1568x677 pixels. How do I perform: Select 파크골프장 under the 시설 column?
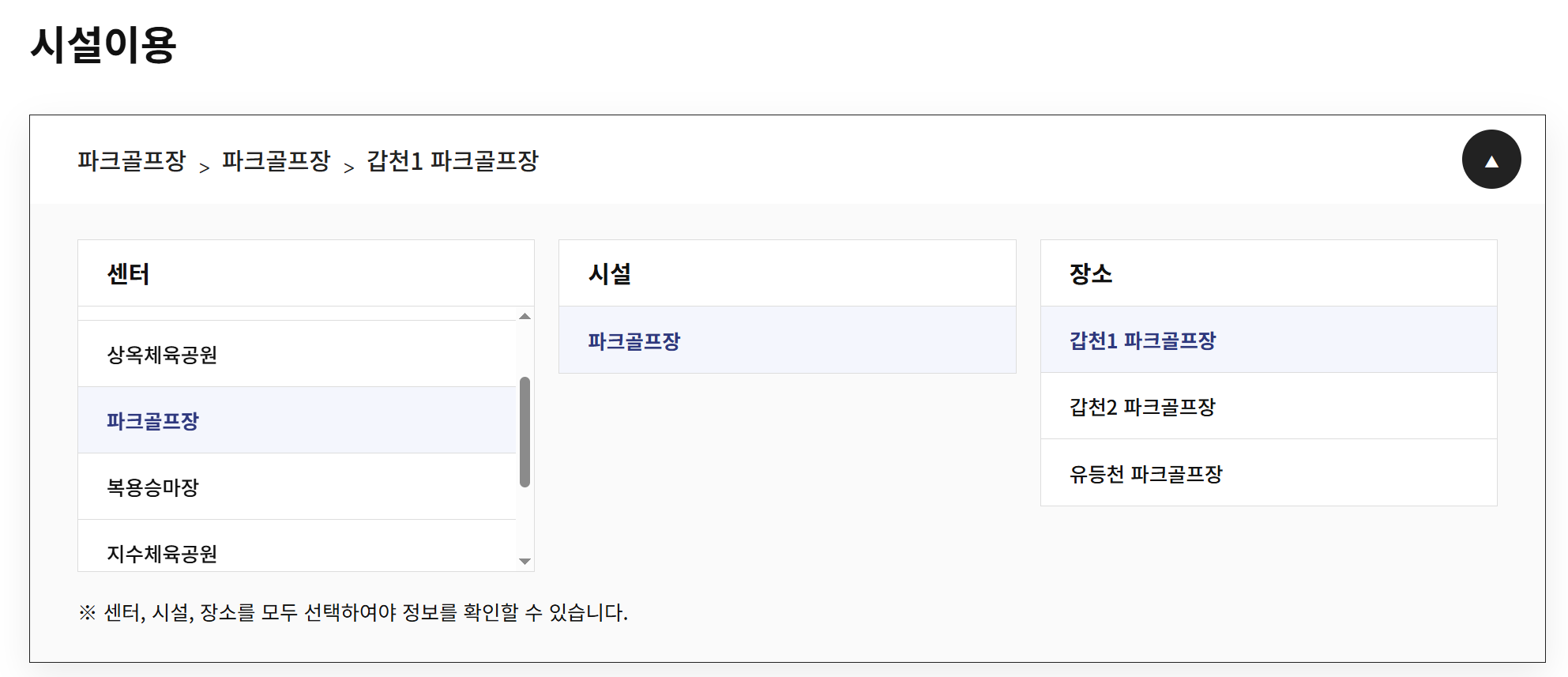(x=788, y=340)
